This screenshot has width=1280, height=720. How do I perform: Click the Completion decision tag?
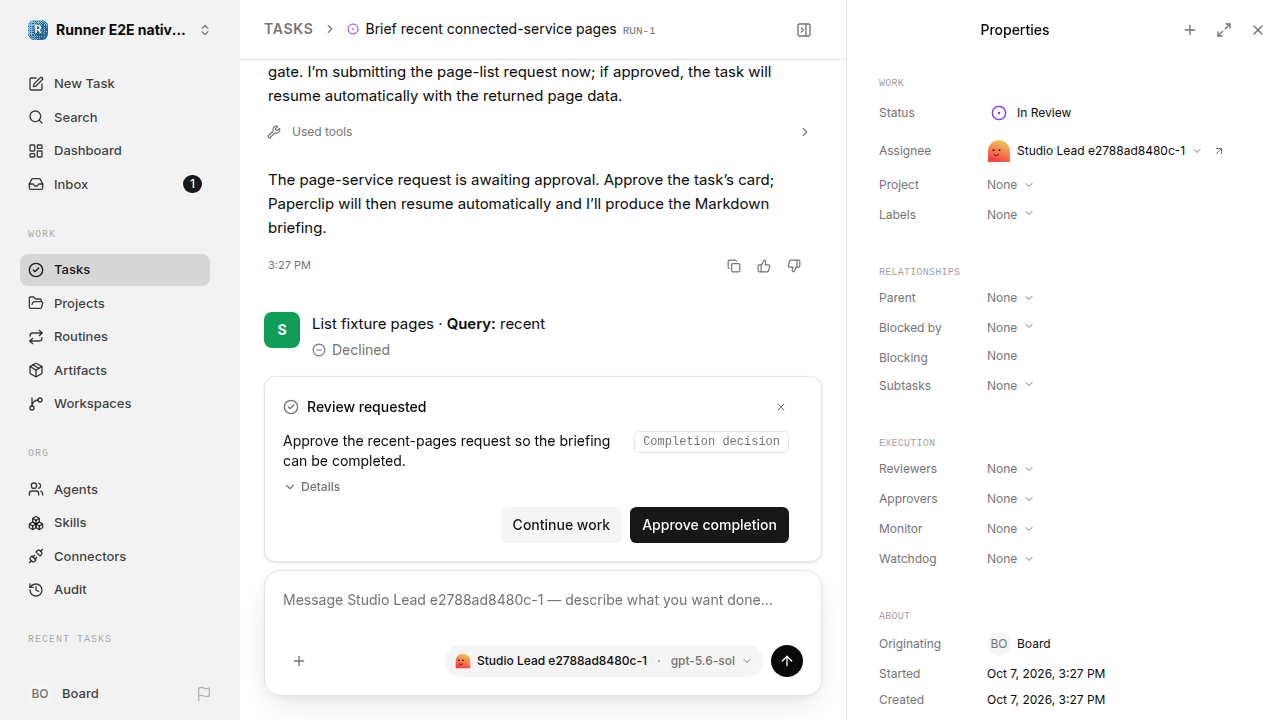point(711,442)
